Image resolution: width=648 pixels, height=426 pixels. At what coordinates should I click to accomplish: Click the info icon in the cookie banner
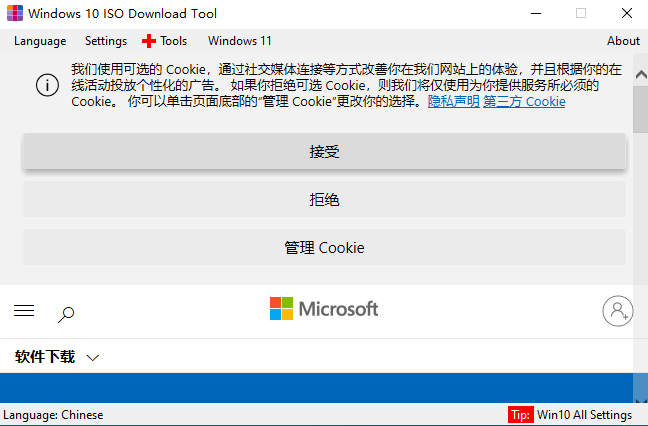[x=47, y=86]
